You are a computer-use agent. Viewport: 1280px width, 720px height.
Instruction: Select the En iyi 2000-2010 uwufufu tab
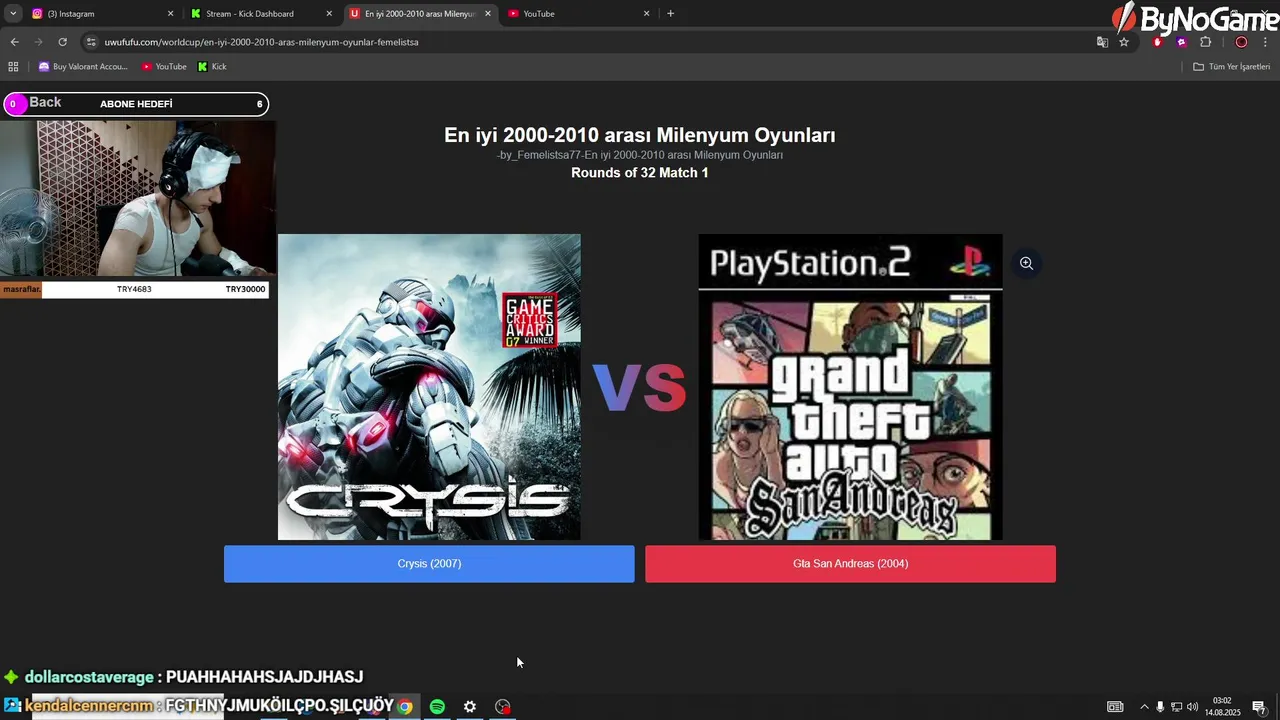(421, 14)
